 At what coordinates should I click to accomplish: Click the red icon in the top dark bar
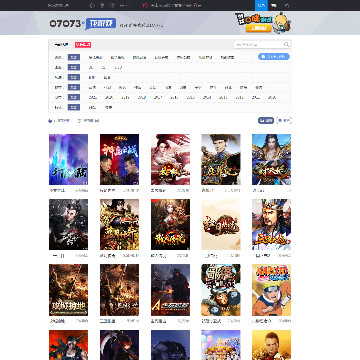click(x=145, y=5)
